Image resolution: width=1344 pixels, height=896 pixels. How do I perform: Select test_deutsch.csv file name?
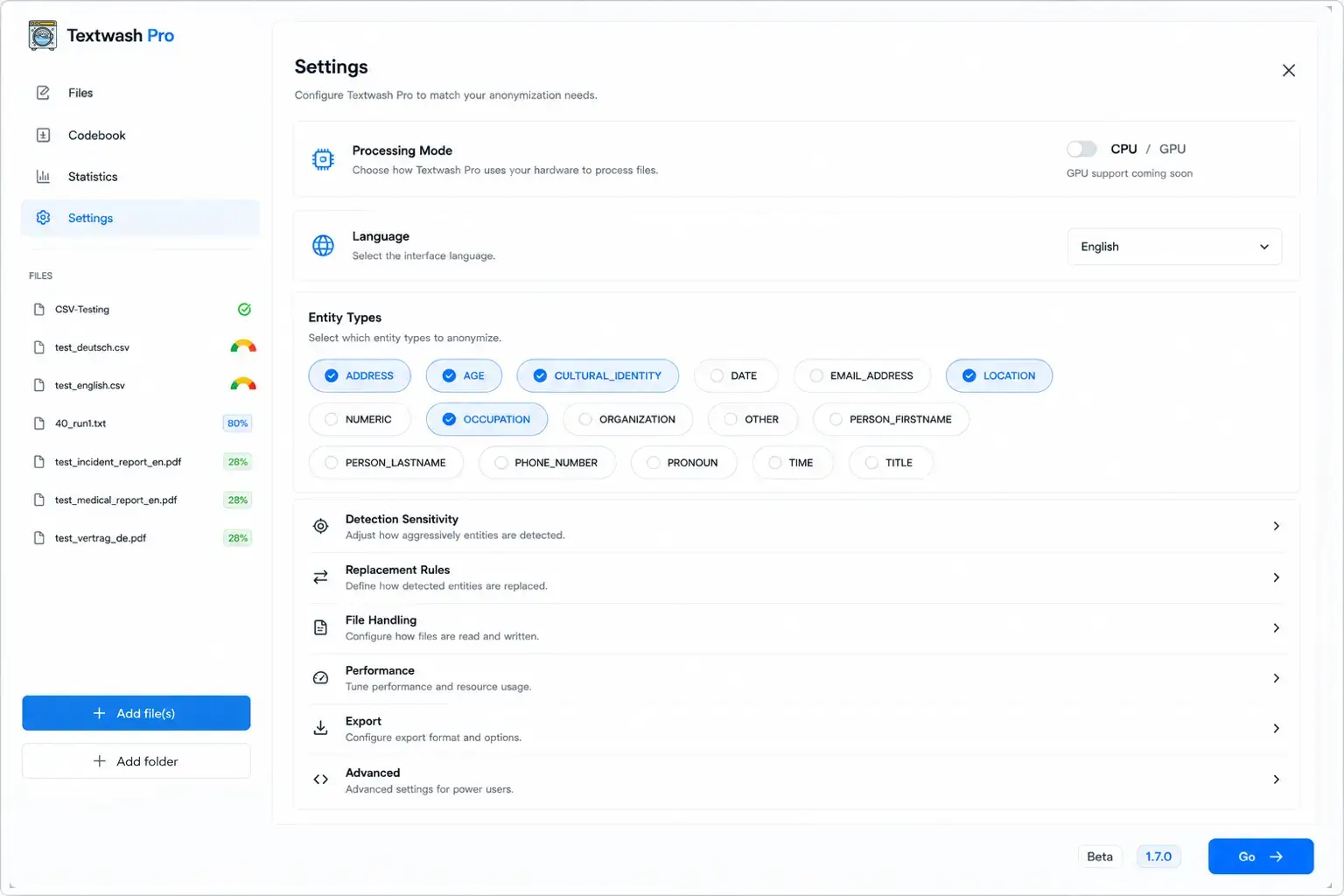tap(92, 347)
